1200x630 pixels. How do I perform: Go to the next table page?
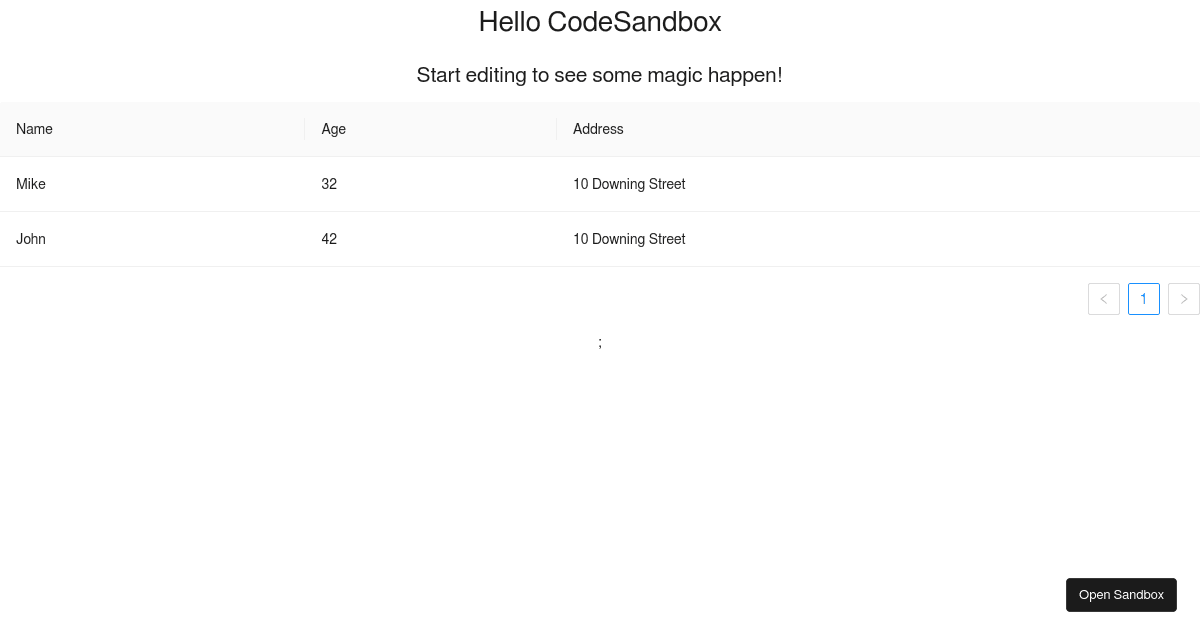pos(1184,299)
